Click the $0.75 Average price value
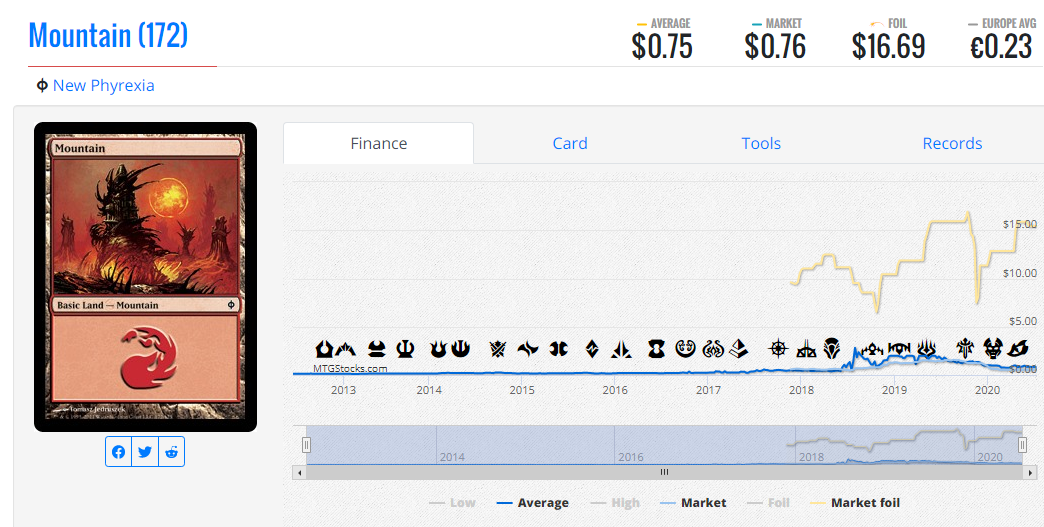The image size is (1044, 527). pyautogui.click(x=662, y=46)
